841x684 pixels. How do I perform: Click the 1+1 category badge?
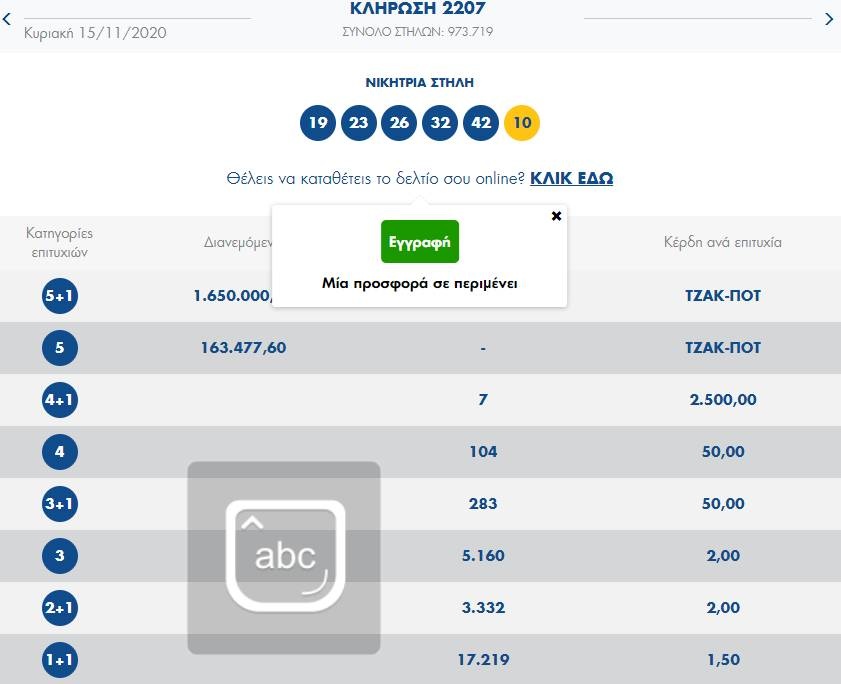(x=60, y=660)
